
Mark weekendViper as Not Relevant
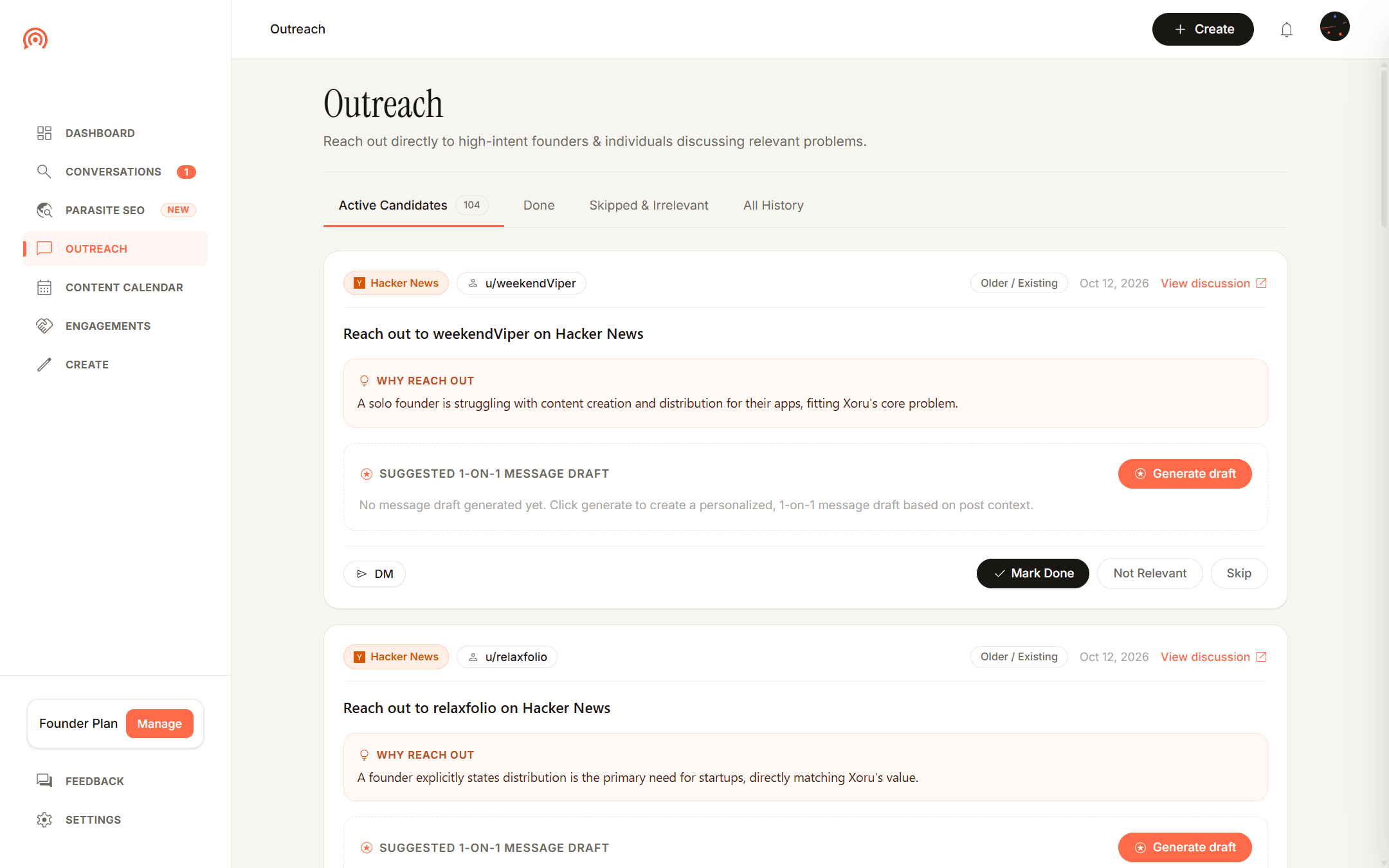(x=1150, y=574)
